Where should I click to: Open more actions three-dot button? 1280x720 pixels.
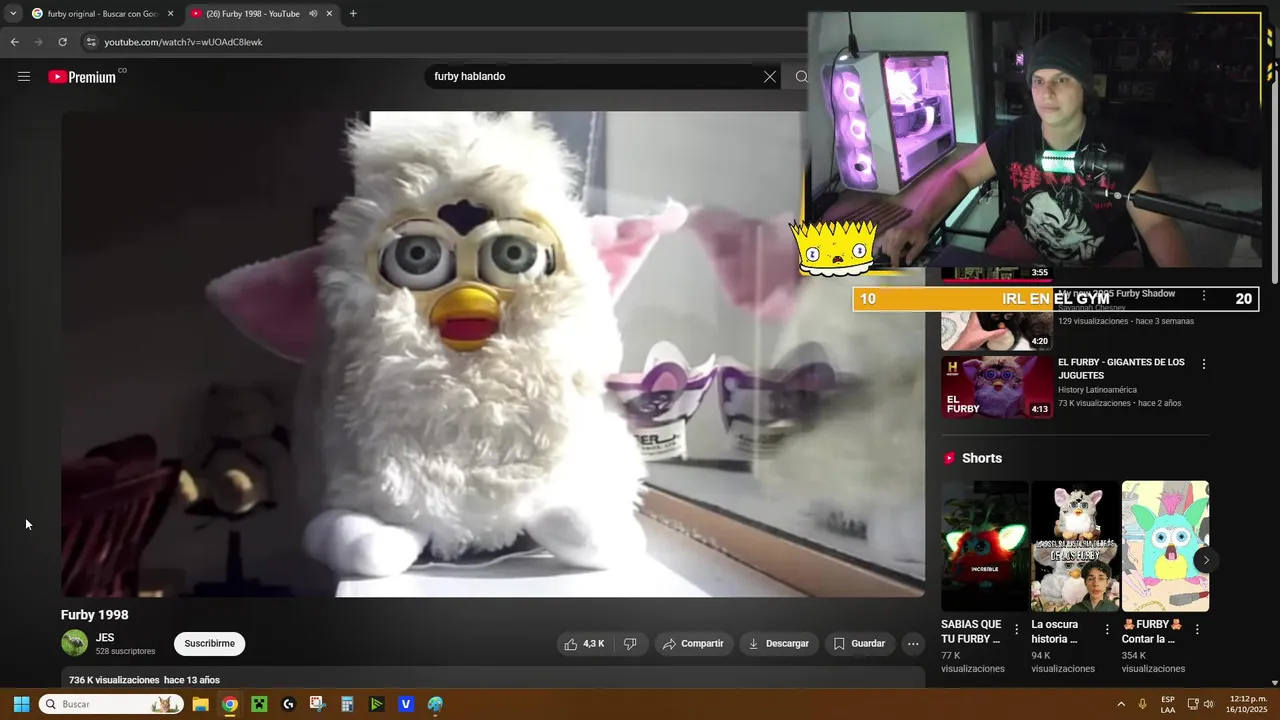click(913, 644)
